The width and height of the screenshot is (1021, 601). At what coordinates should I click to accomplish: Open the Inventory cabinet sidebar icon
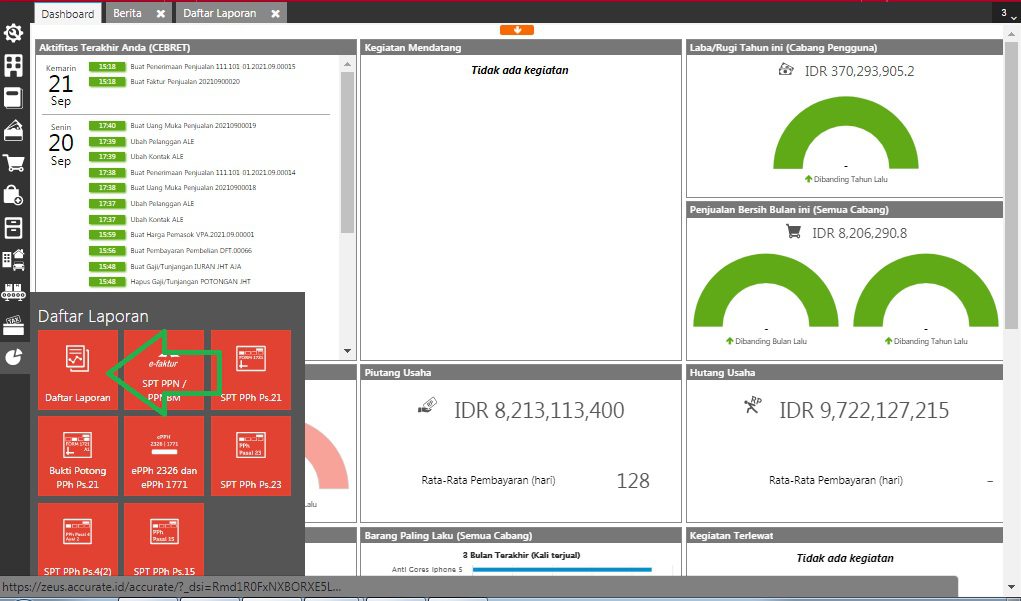coord(14,227)
